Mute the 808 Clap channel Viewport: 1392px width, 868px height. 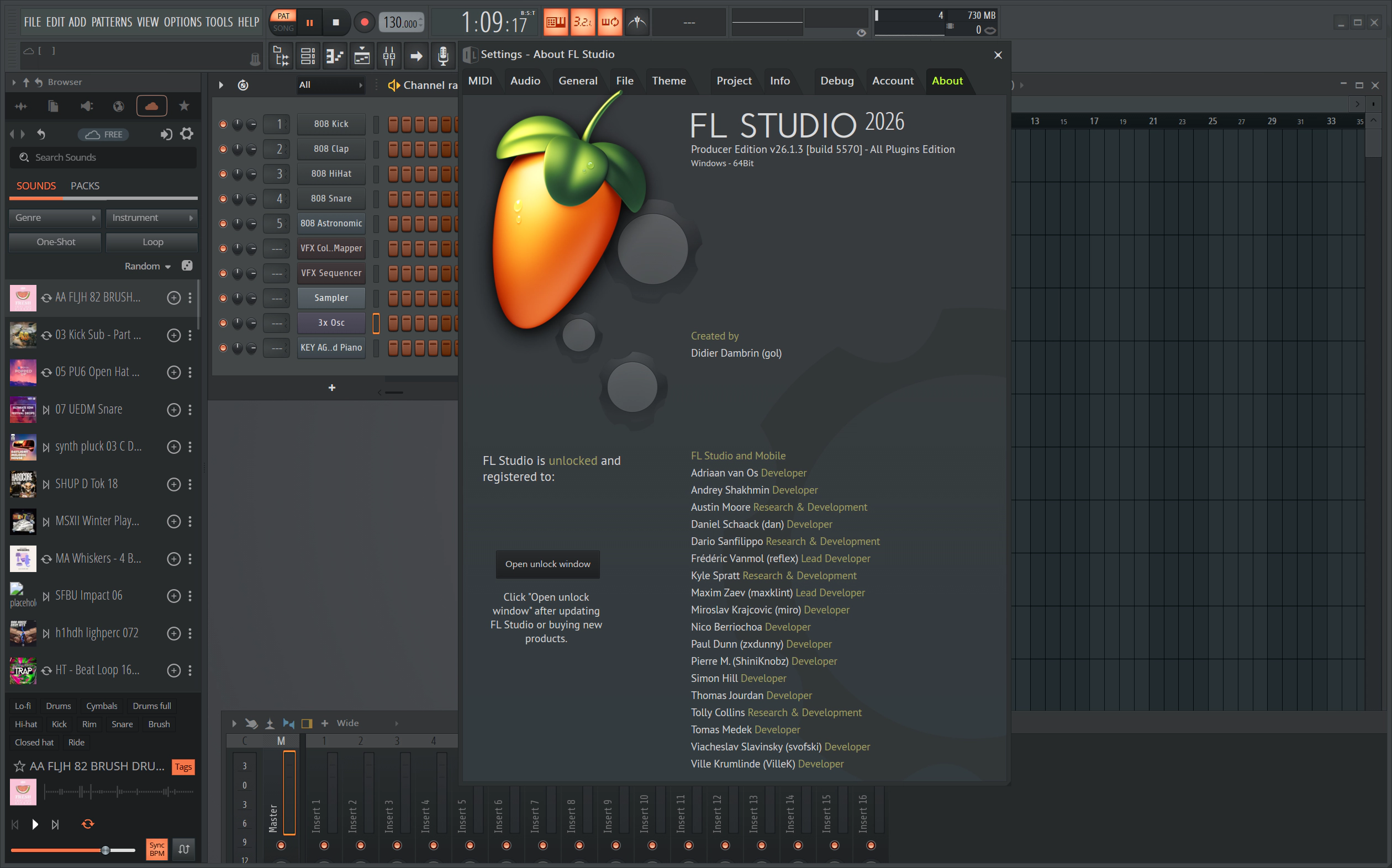pyautogui.click(x=223, y=149)
